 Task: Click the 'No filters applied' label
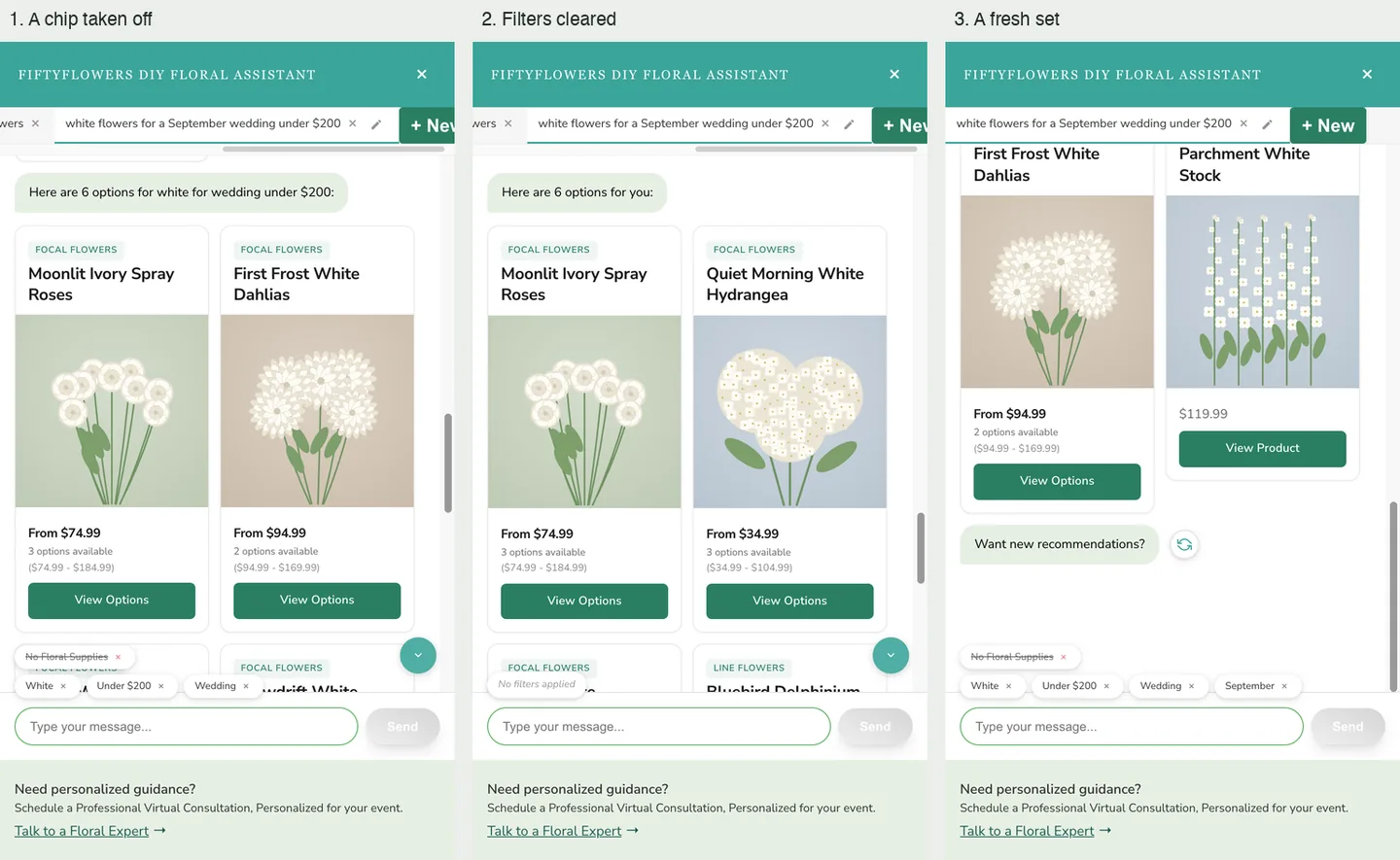[537, 684]
